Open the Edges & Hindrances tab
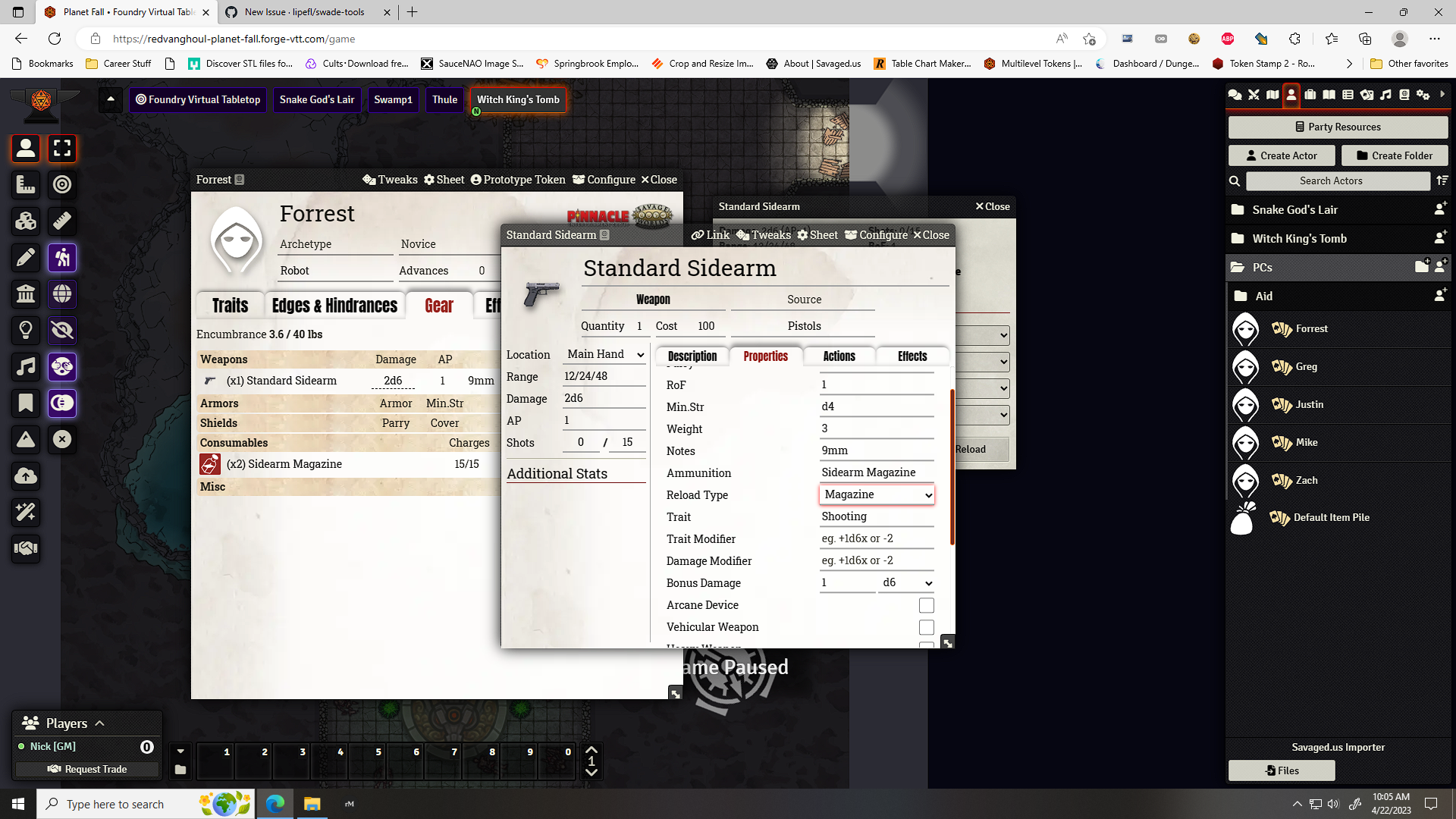The height and width of the screenshot is (819, 1456). point(334,305)
